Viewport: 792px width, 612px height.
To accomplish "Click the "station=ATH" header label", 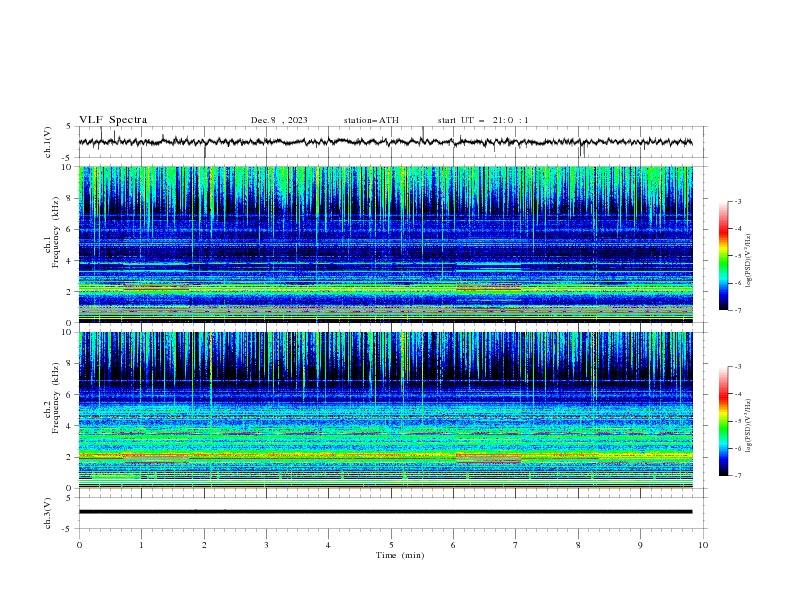I will [x=371, y=120].
